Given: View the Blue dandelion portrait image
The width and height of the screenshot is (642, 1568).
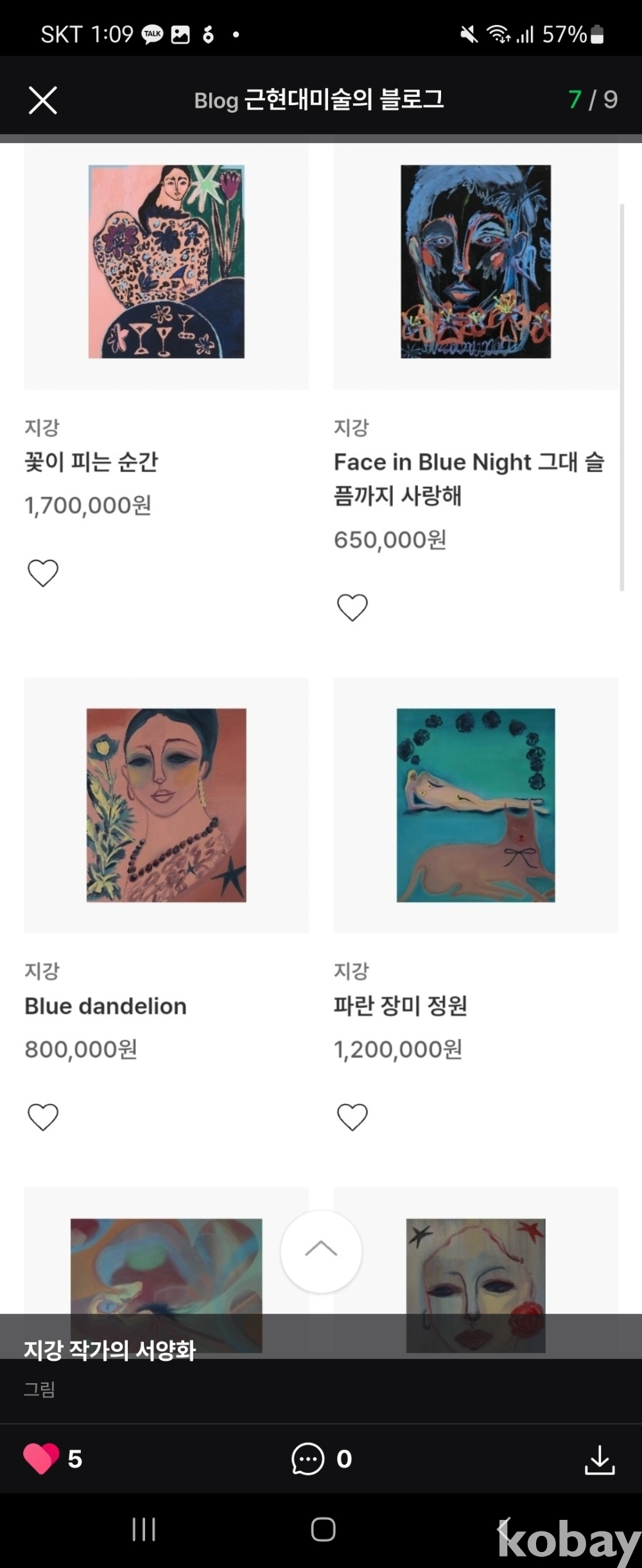Looking at the screenshot, I should pyautogui.click(x=166, y=805).
